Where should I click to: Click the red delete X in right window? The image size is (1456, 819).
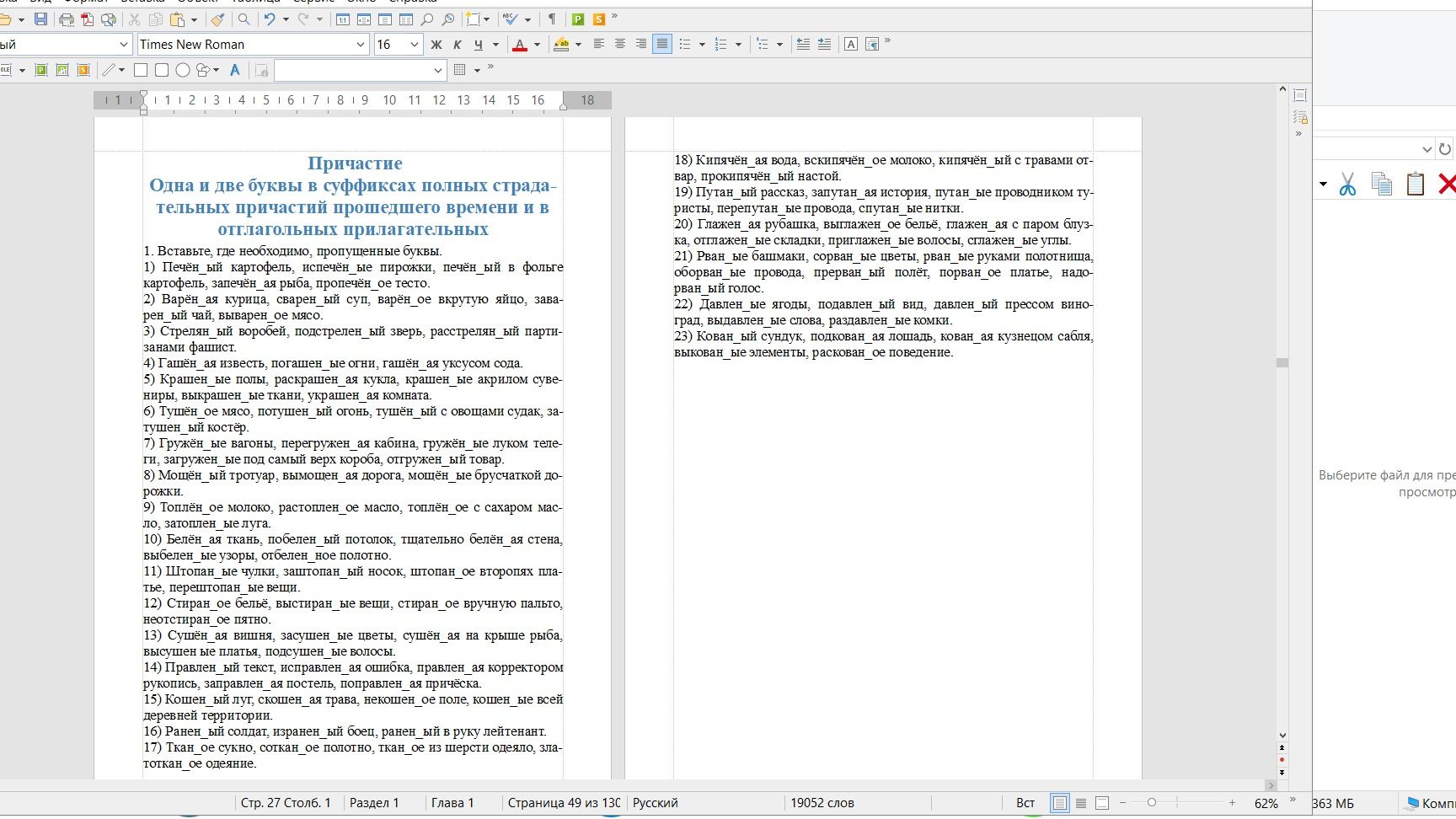coord(1447,184)
